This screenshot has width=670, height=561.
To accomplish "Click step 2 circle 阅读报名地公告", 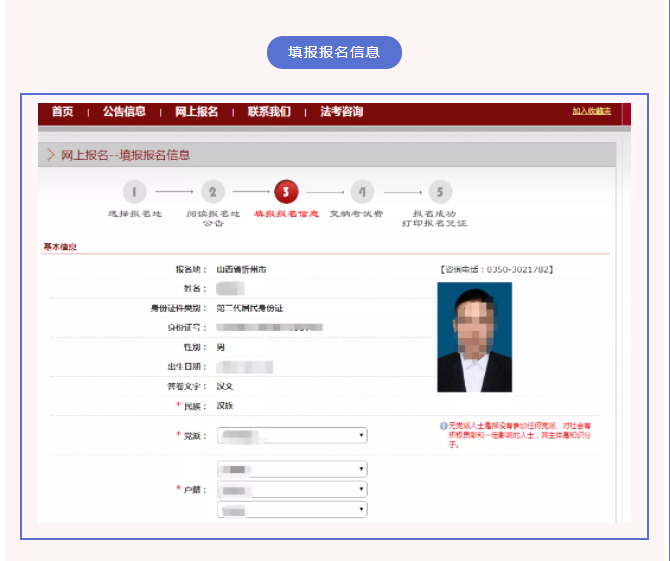I will click(213, 192).
